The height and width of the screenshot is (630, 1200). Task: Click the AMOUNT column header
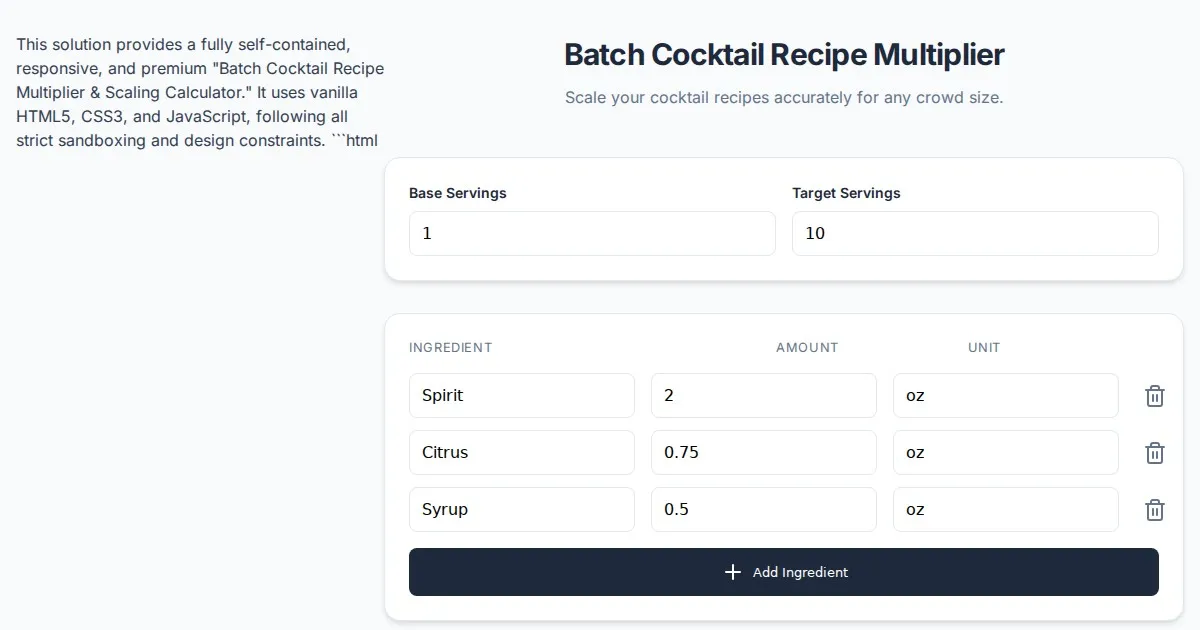(807, 348)
